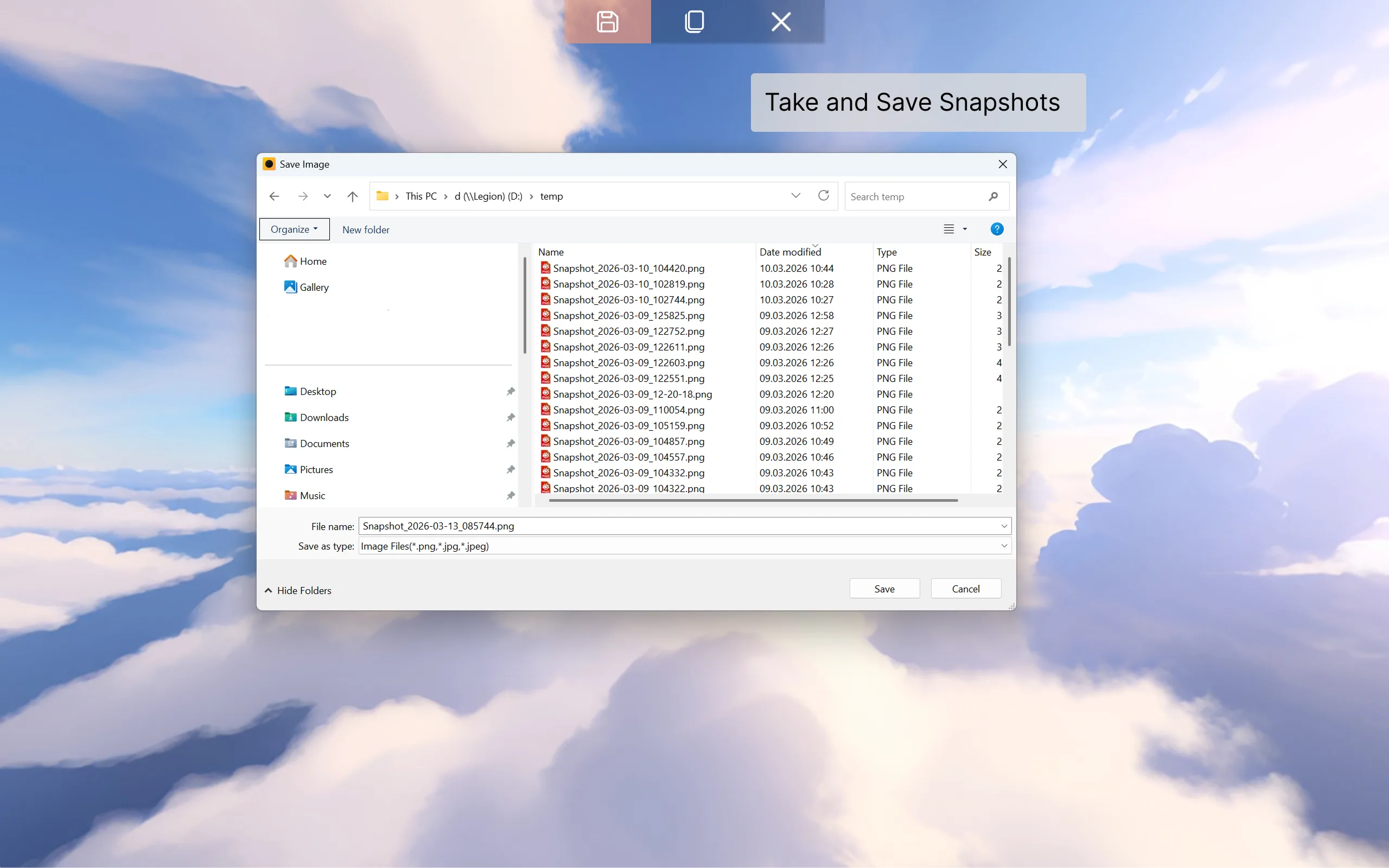Screen dimensions: 1389x868
Task: Click the pin icon next to Downloads
Action: pos(510,417)
